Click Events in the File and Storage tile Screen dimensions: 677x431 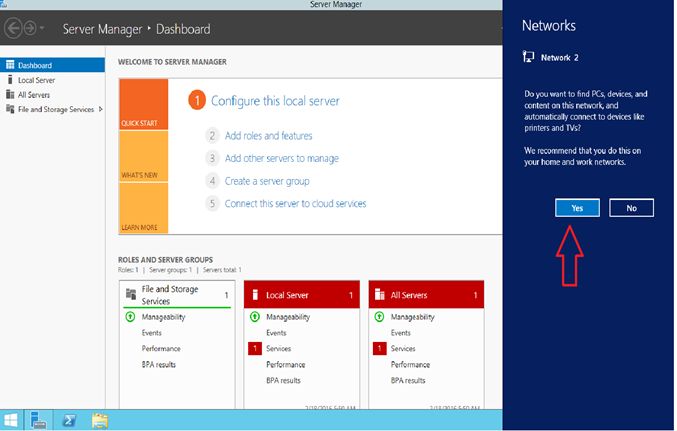(152, 333)
